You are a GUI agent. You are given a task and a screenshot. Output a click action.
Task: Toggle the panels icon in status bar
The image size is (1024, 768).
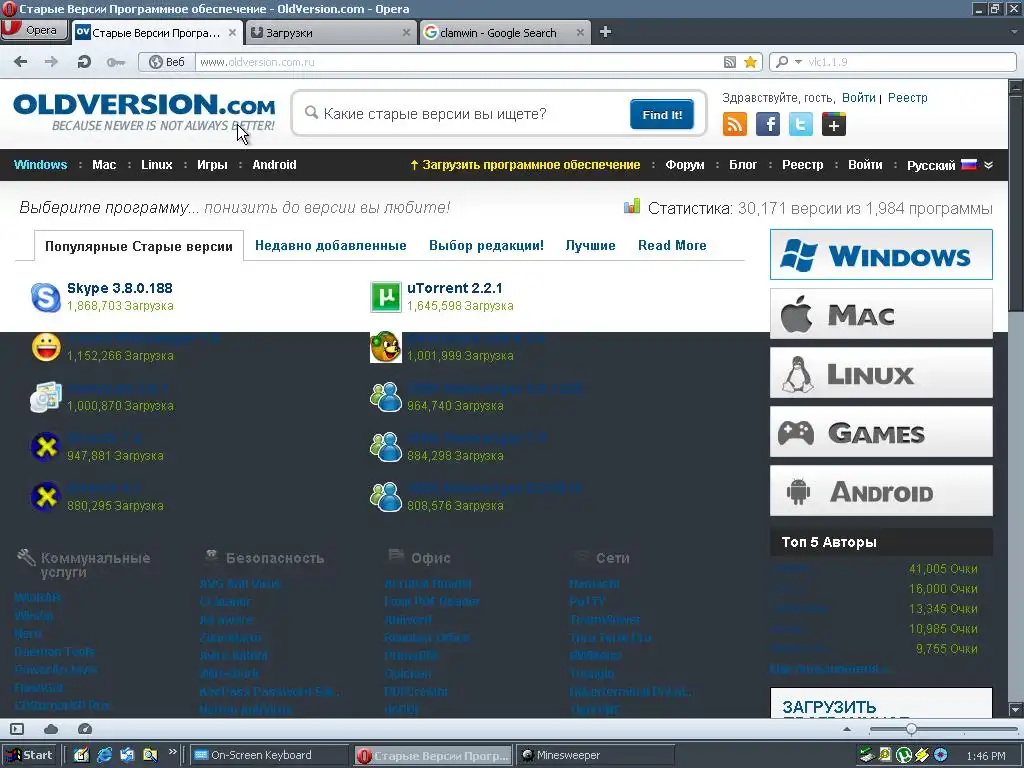point(17,729)
